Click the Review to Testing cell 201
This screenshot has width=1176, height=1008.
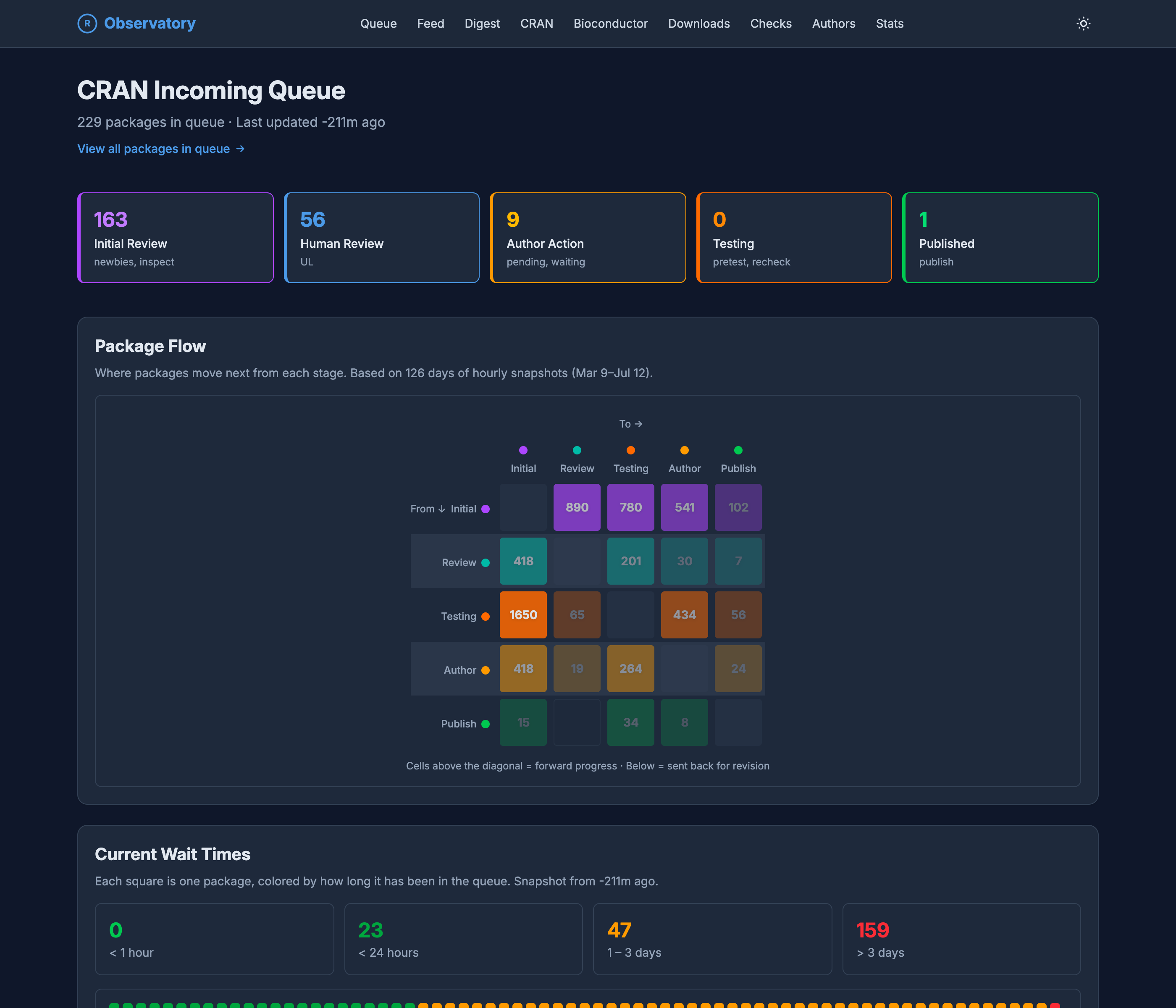(630, 561)
